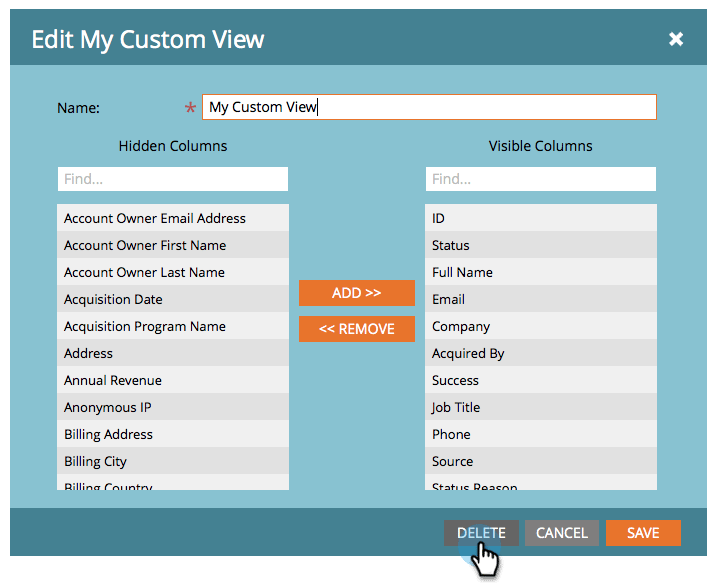The height and width of the screenshot is (584, 716).
Task: Click the ADD >> button
Action: 357,293
